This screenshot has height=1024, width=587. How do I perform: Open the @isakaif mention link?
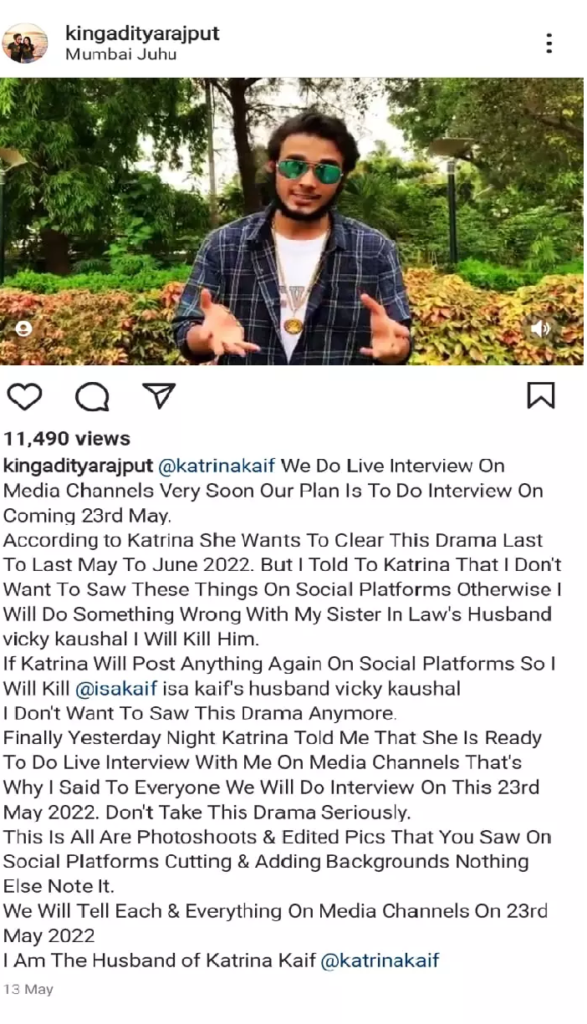pyautogui.click(x=116, y=689)
